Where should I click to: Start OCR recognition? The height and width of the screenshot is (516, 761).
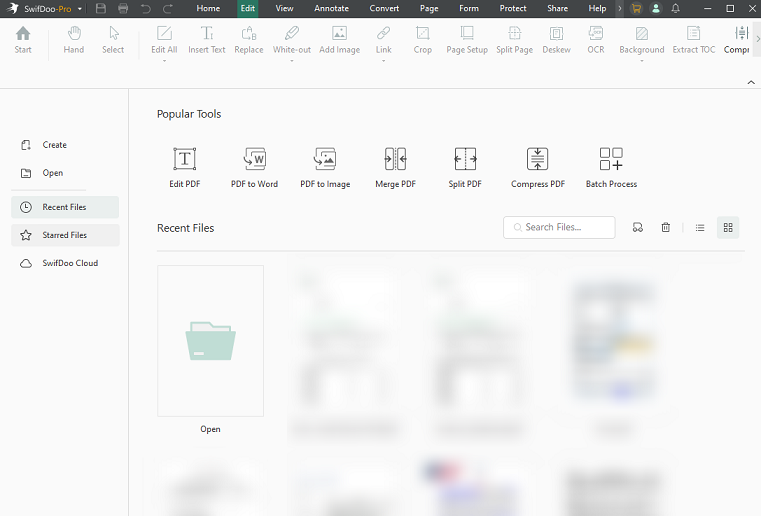click(x=596, y=40)
